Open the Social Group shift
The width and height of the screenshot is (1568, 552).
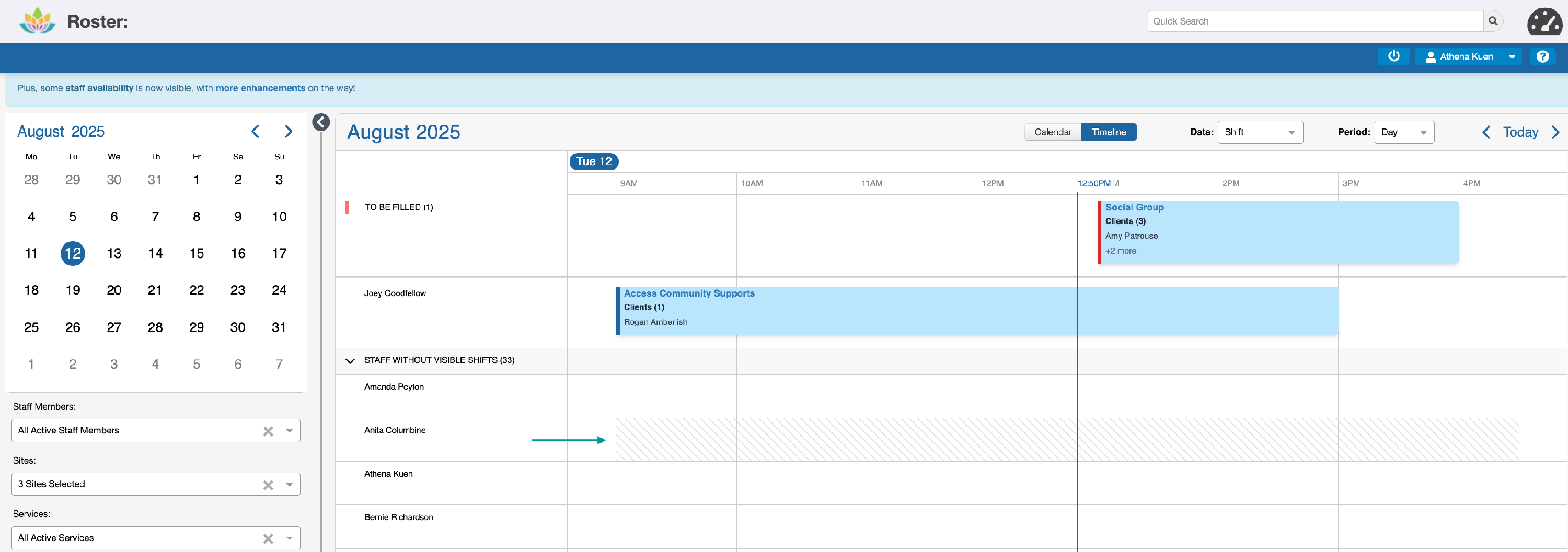(1278, 232)
